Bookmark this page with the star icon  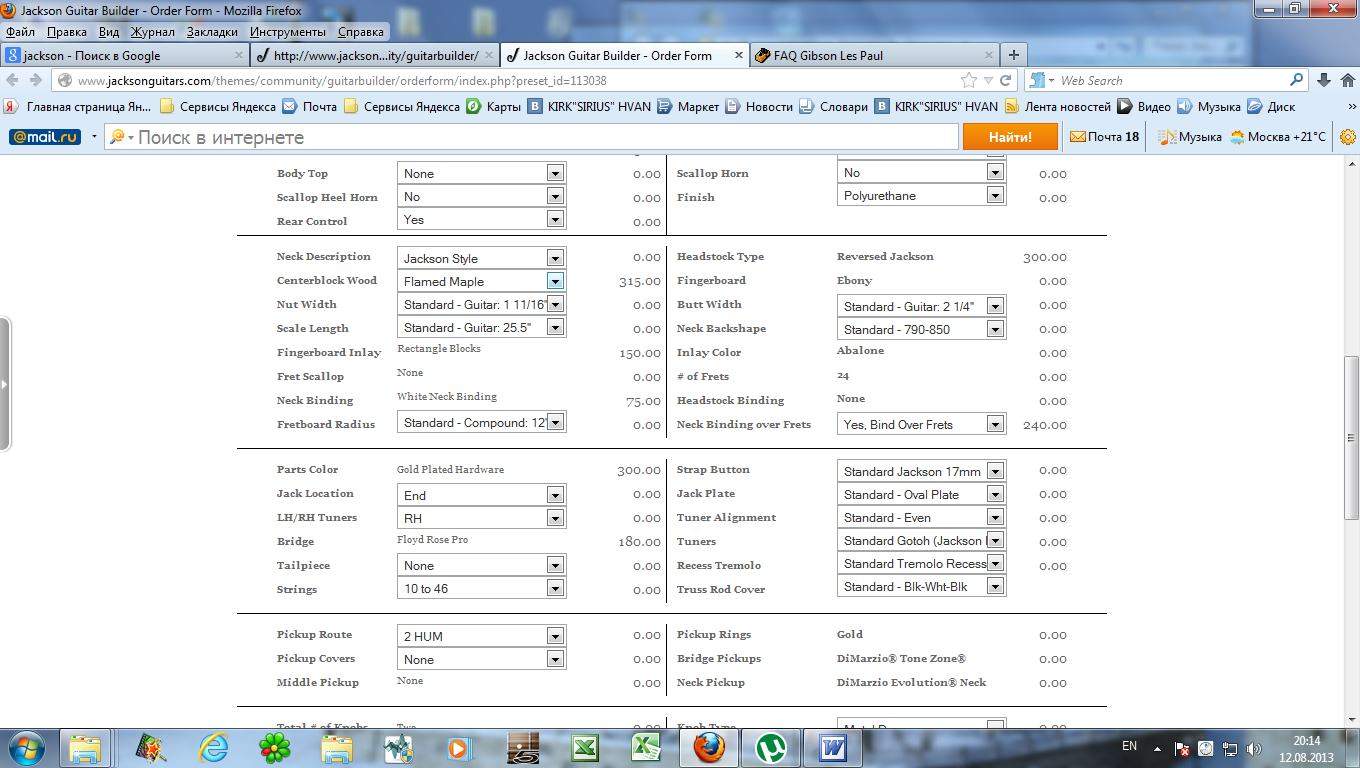point(968,80)
